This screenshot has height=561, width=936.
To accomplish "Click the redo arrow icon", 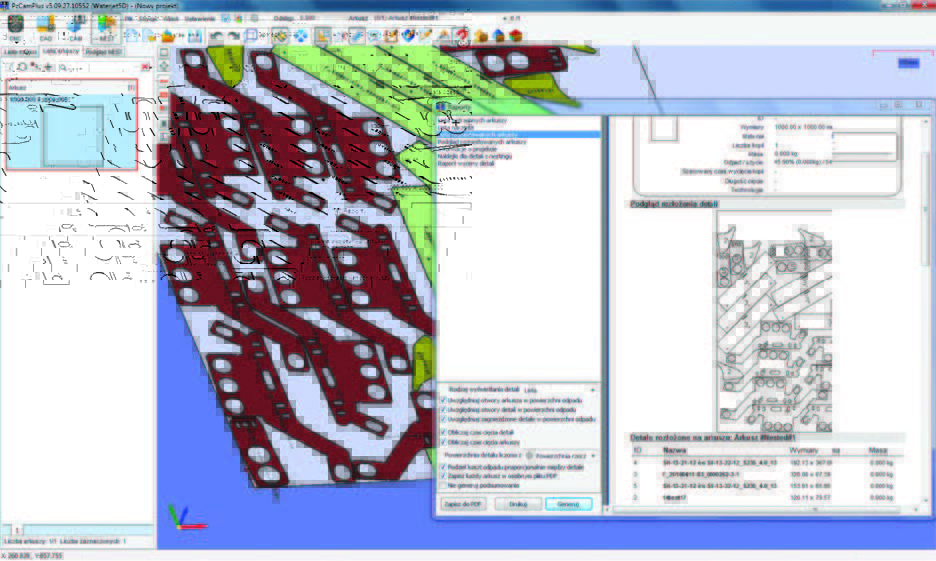I will pyautogui.click(x=233, y=36).
